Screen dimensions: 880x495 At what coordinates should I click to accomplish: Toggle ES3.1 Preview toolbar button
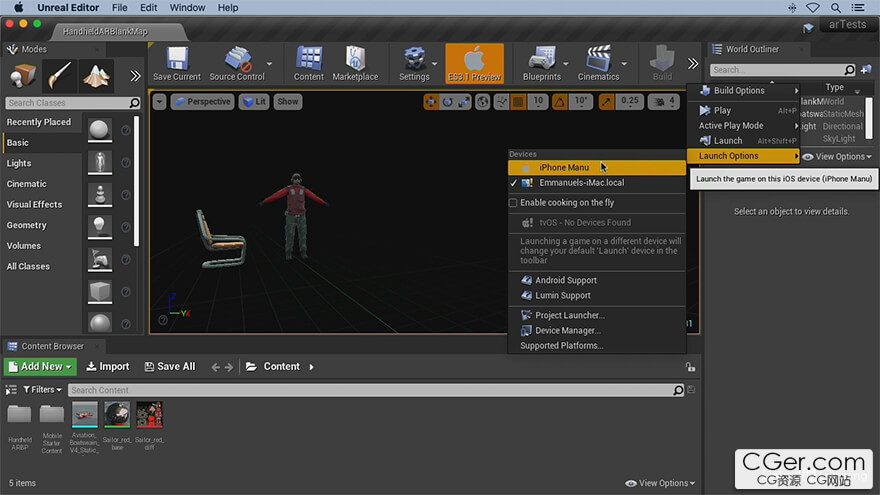pos(474,63)
